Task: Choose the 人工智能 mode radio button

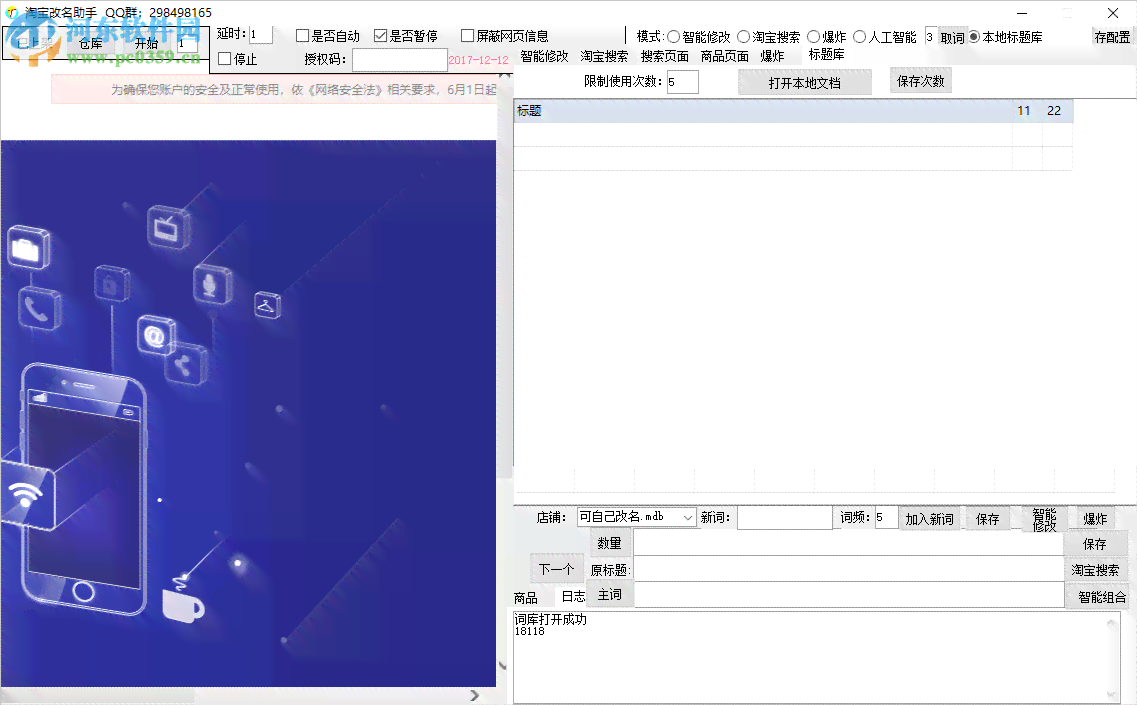Action: tap(860, 36)
